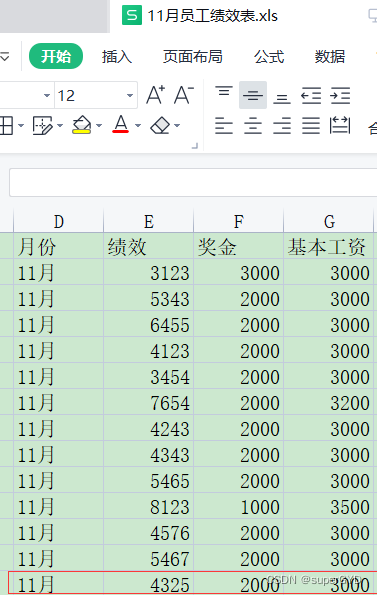Select the cell with value 4243
Viewport: 377px width, 595px height.
(x=149, y=428)
